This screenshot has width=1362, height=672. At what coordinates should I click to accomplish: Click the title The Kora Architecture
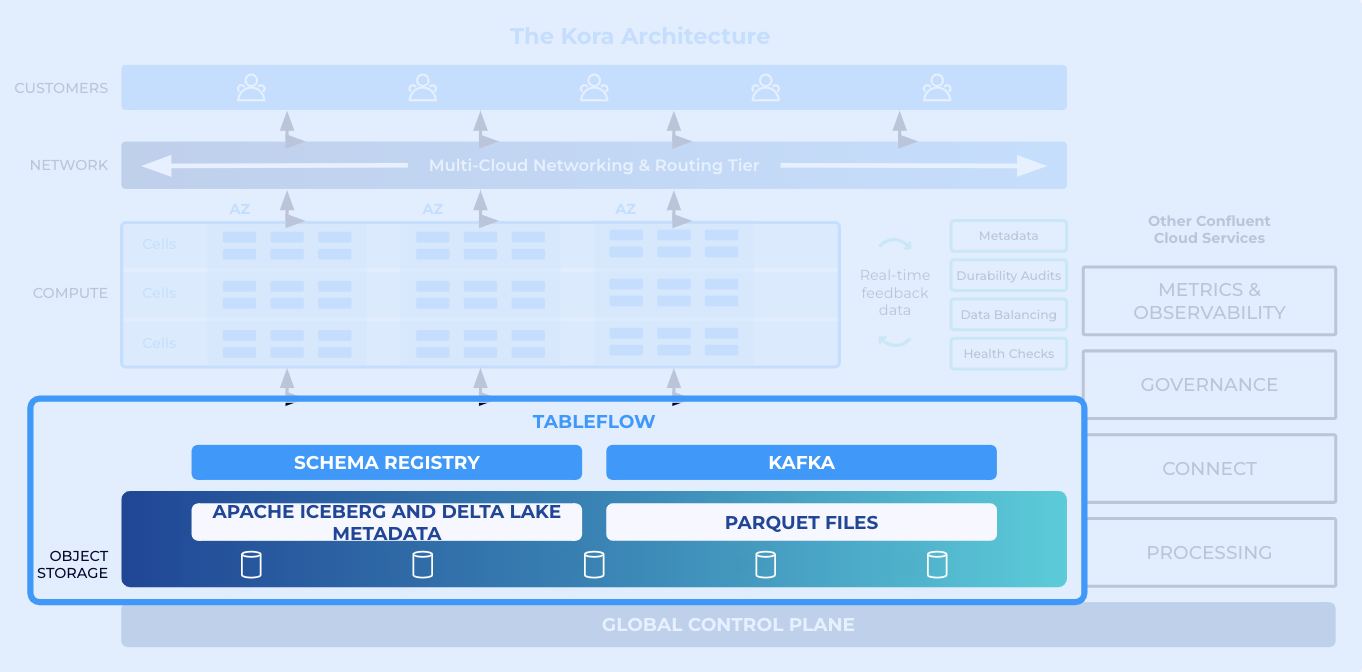click(640, 37)
